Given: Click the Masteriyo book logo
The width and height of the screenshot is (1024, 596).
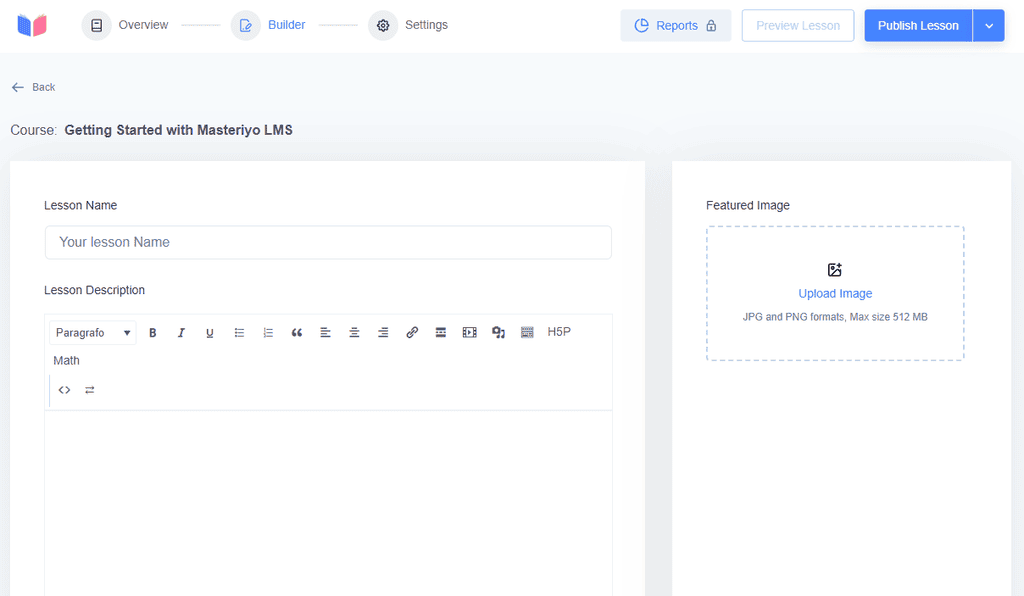Looking at the screenshot, I should point(32,25).
